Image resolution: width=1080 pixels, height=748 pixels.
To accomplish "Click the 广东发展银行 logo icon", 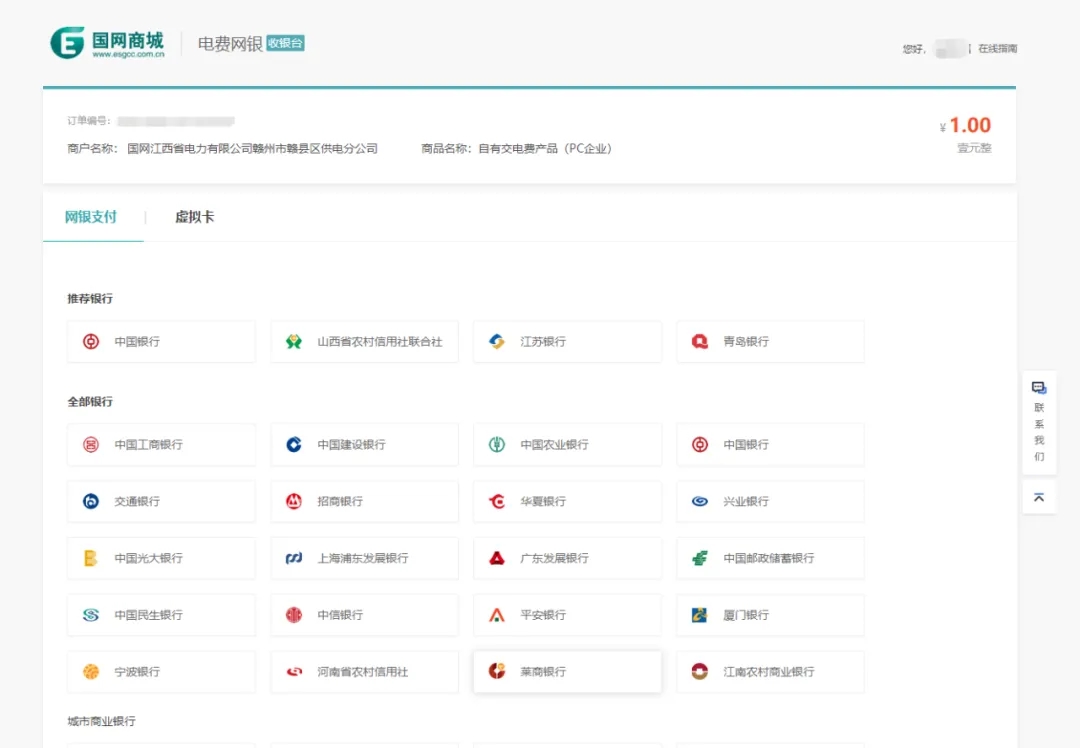I will tap(497, 558).
